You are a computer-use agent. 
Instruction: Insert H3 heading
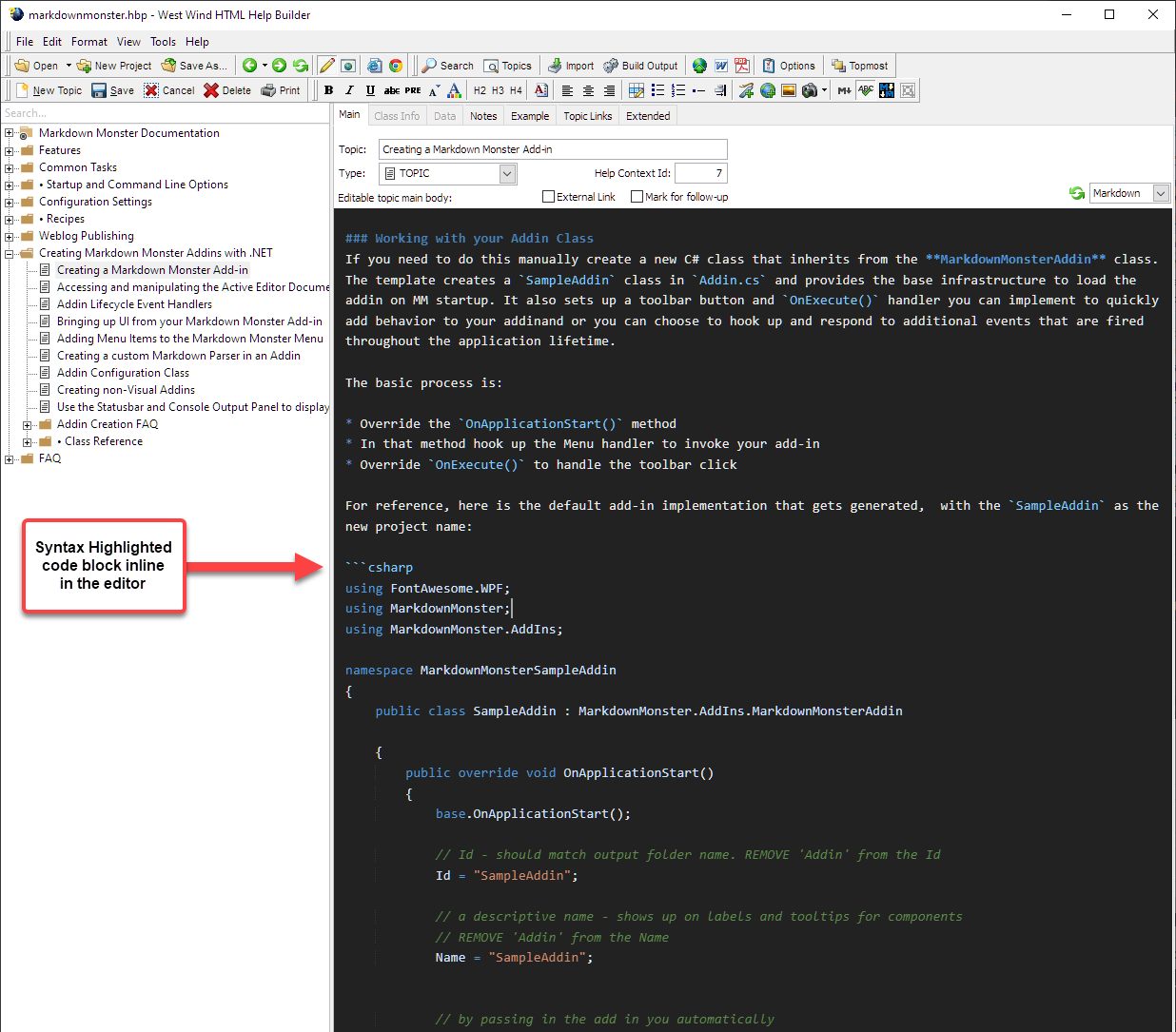tap(498, 90)
